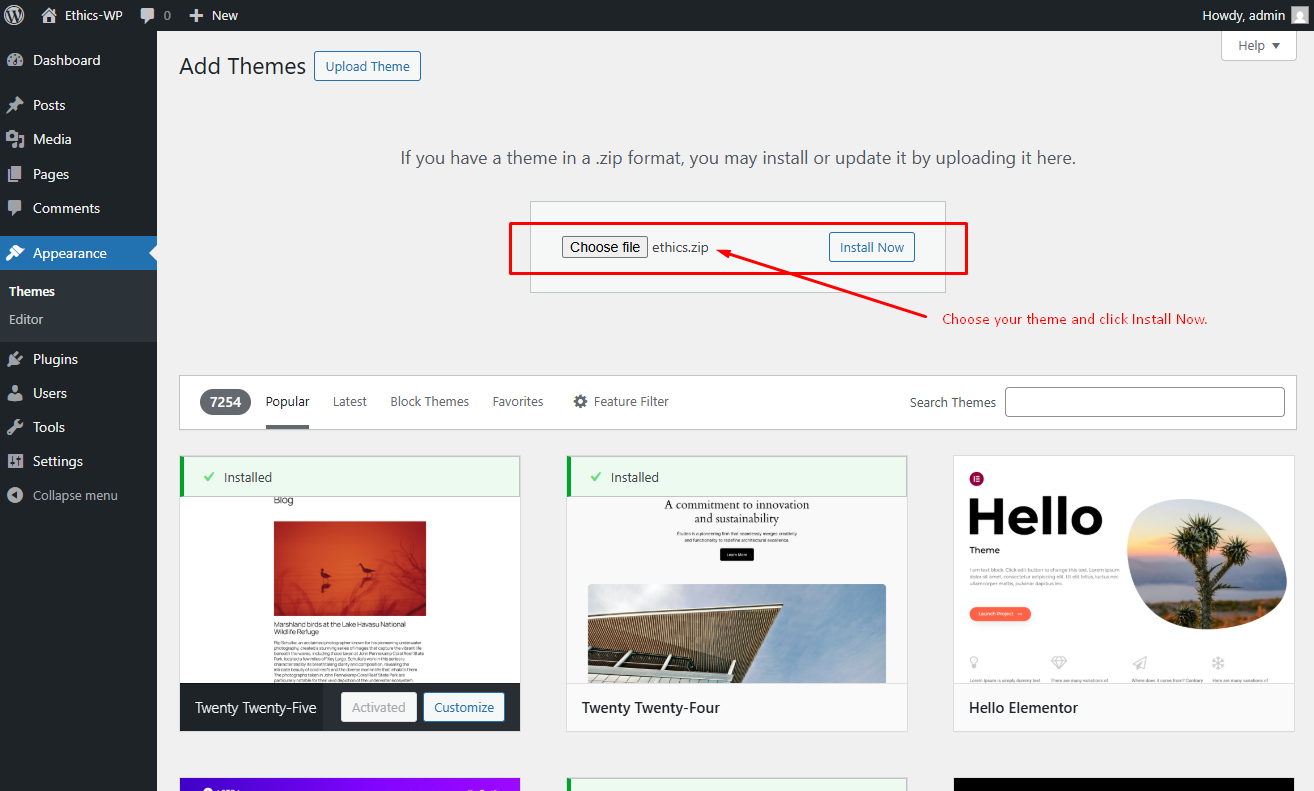Screen dimensions: 1314x791
Task: Click the Plugins plug icon
Action: 15,359
